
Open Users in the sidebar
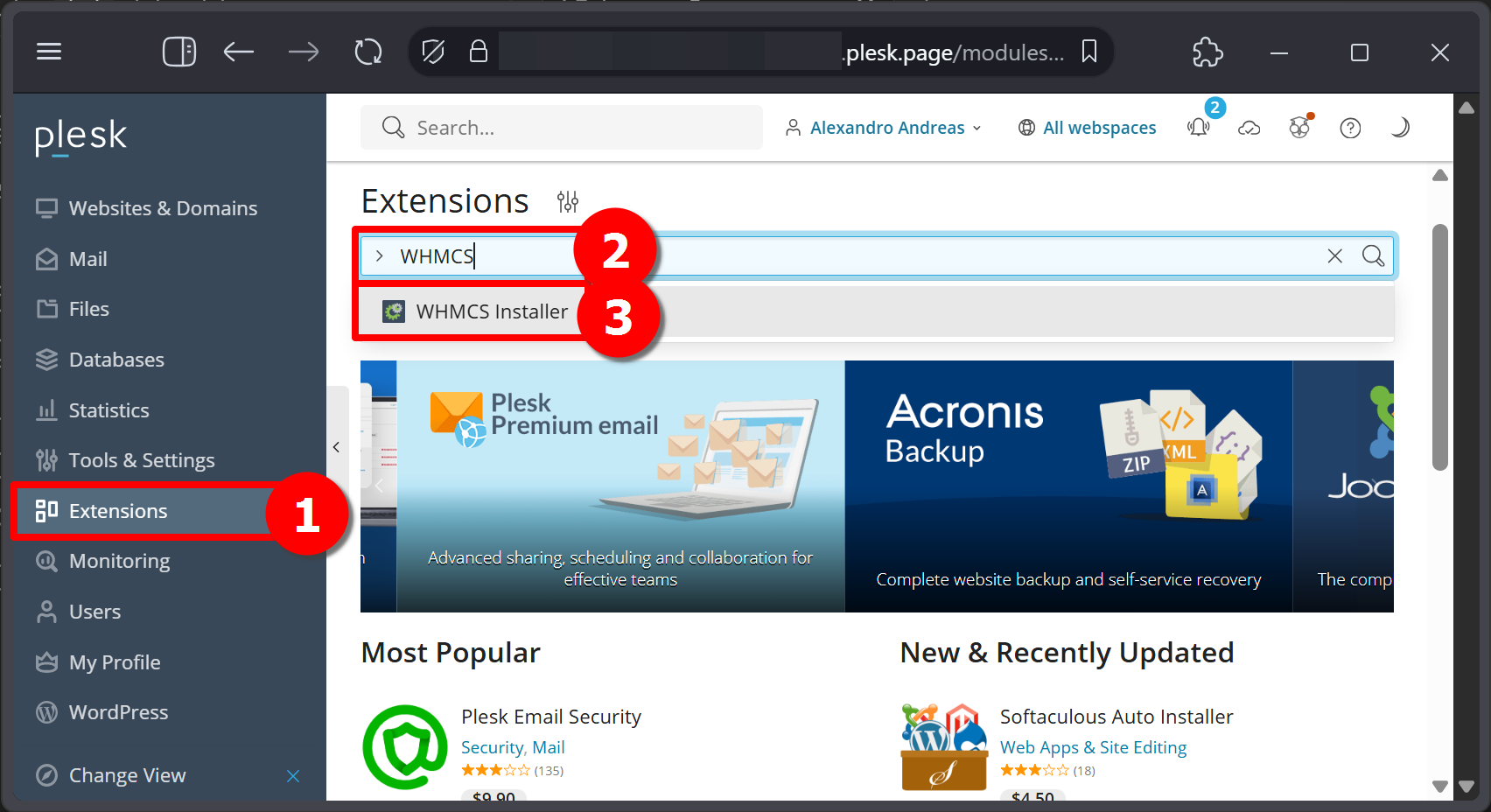[94, 612]
